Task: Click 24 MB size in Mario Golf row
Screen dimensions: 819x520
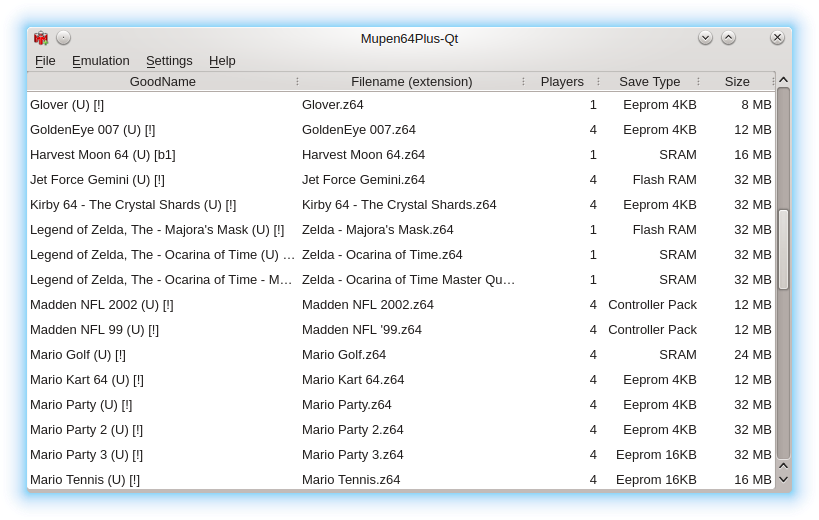Action: click(x=753, y=355)
